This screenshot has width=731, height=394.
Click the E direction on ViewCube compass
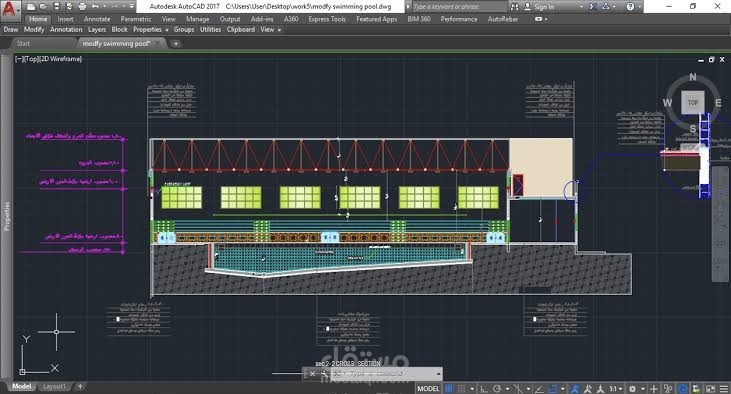coord(718,103)
